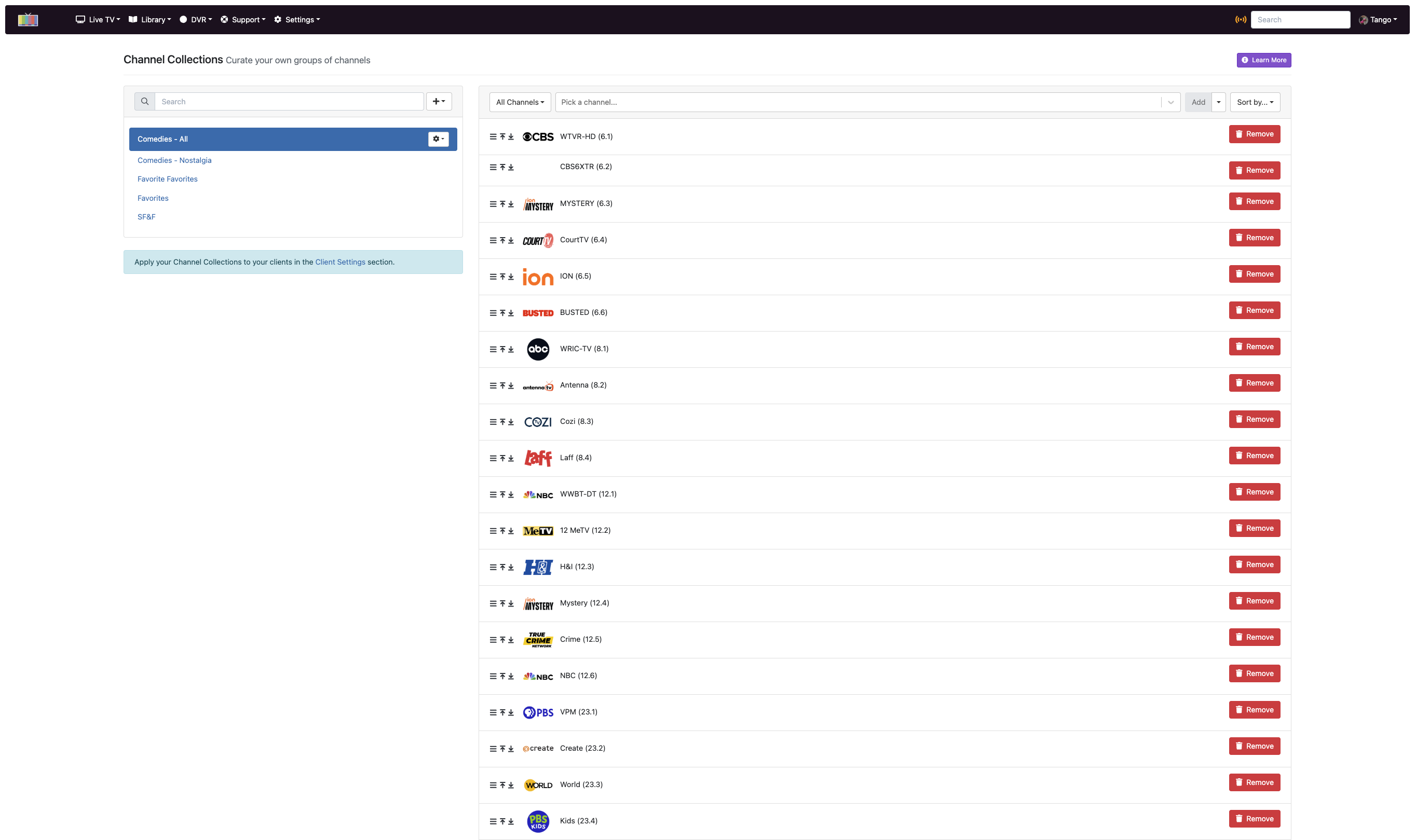Open gear options for Comedies - All
Image resolution: width=1416 pixels, height=840 pixels.
[x=438, y=139]
